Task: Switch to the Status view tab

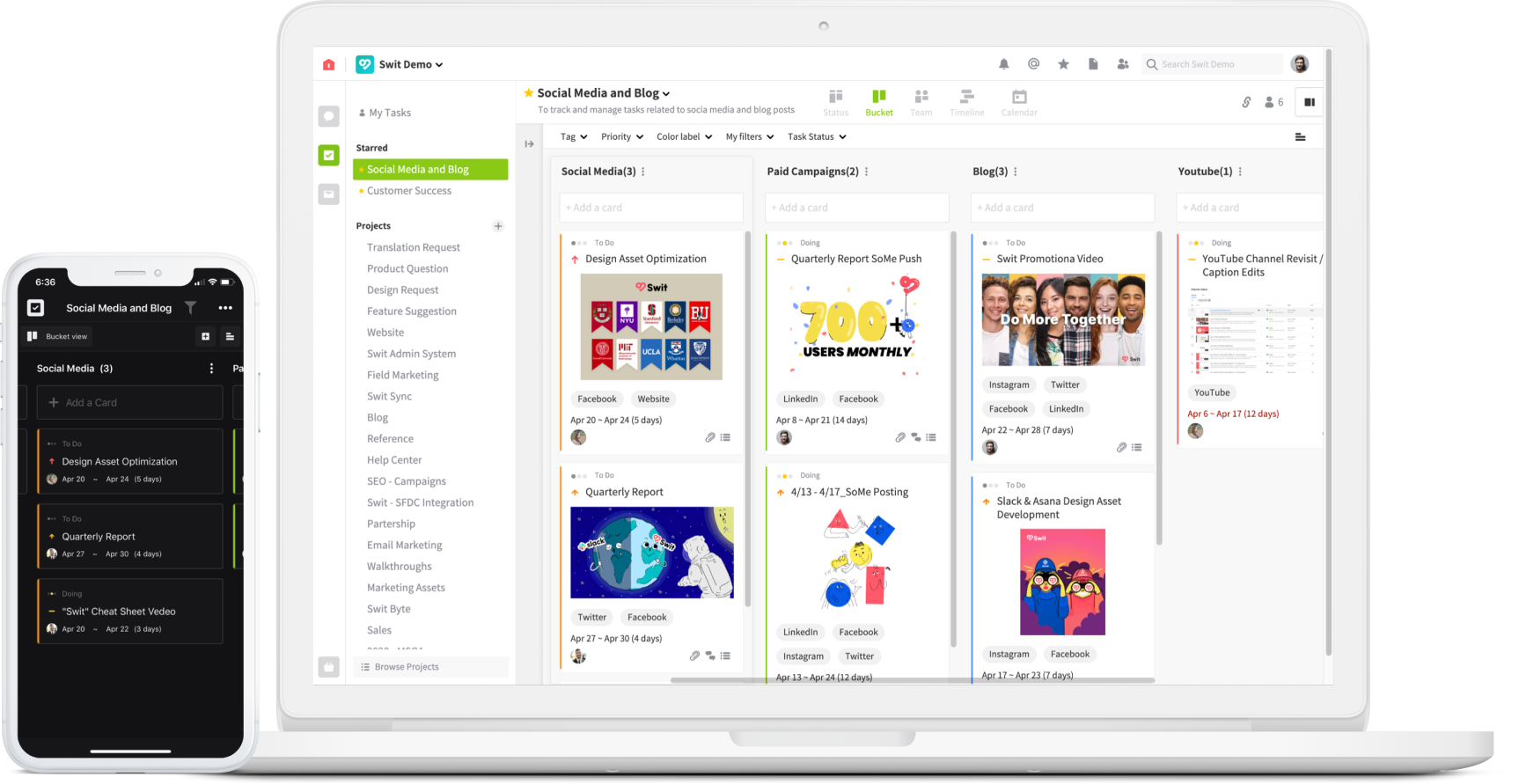Action: coord(836,102)
